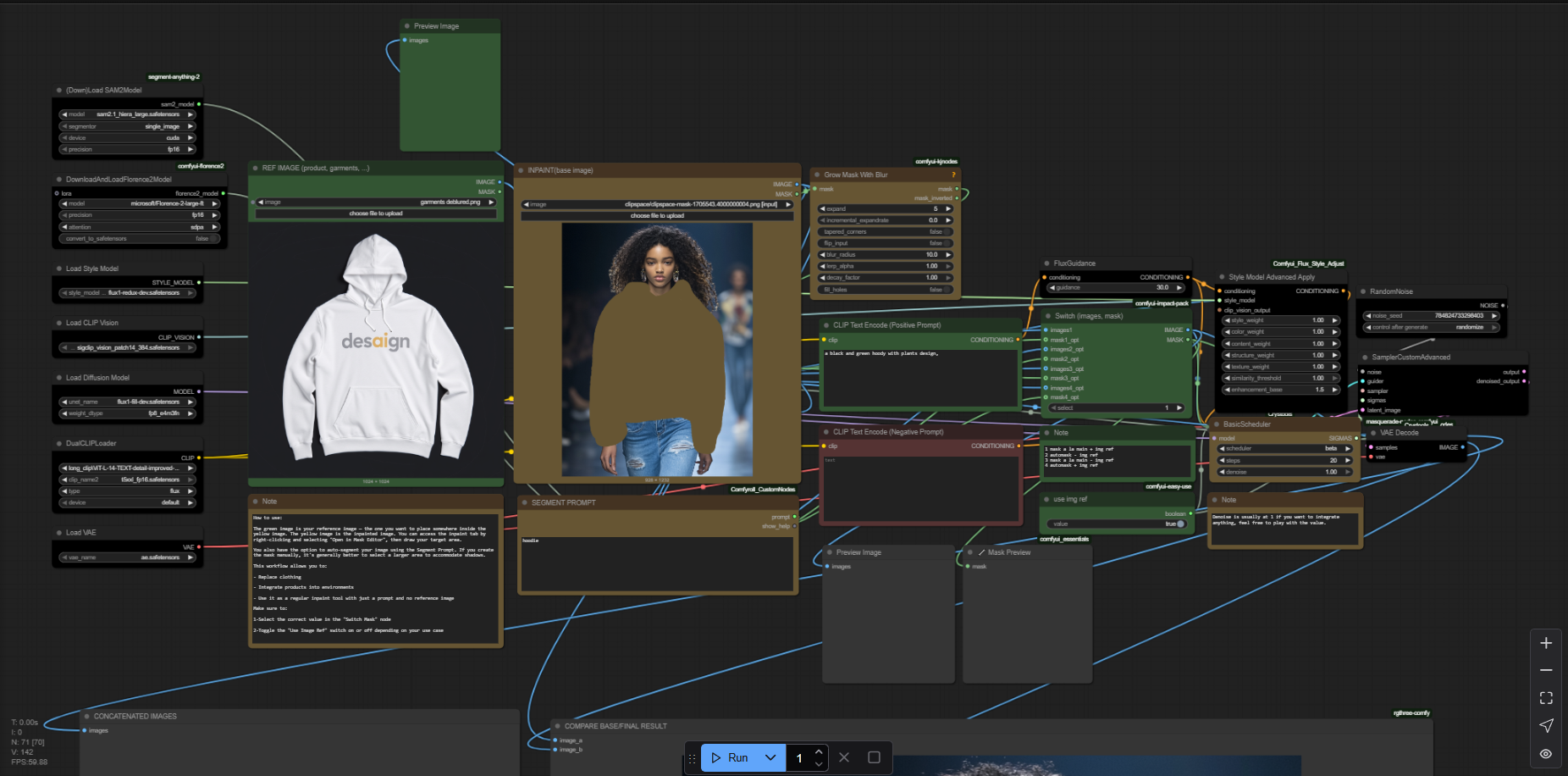1568x776 pixels.
Task: Cancel current run with the X icon
Action: [844, 757]
